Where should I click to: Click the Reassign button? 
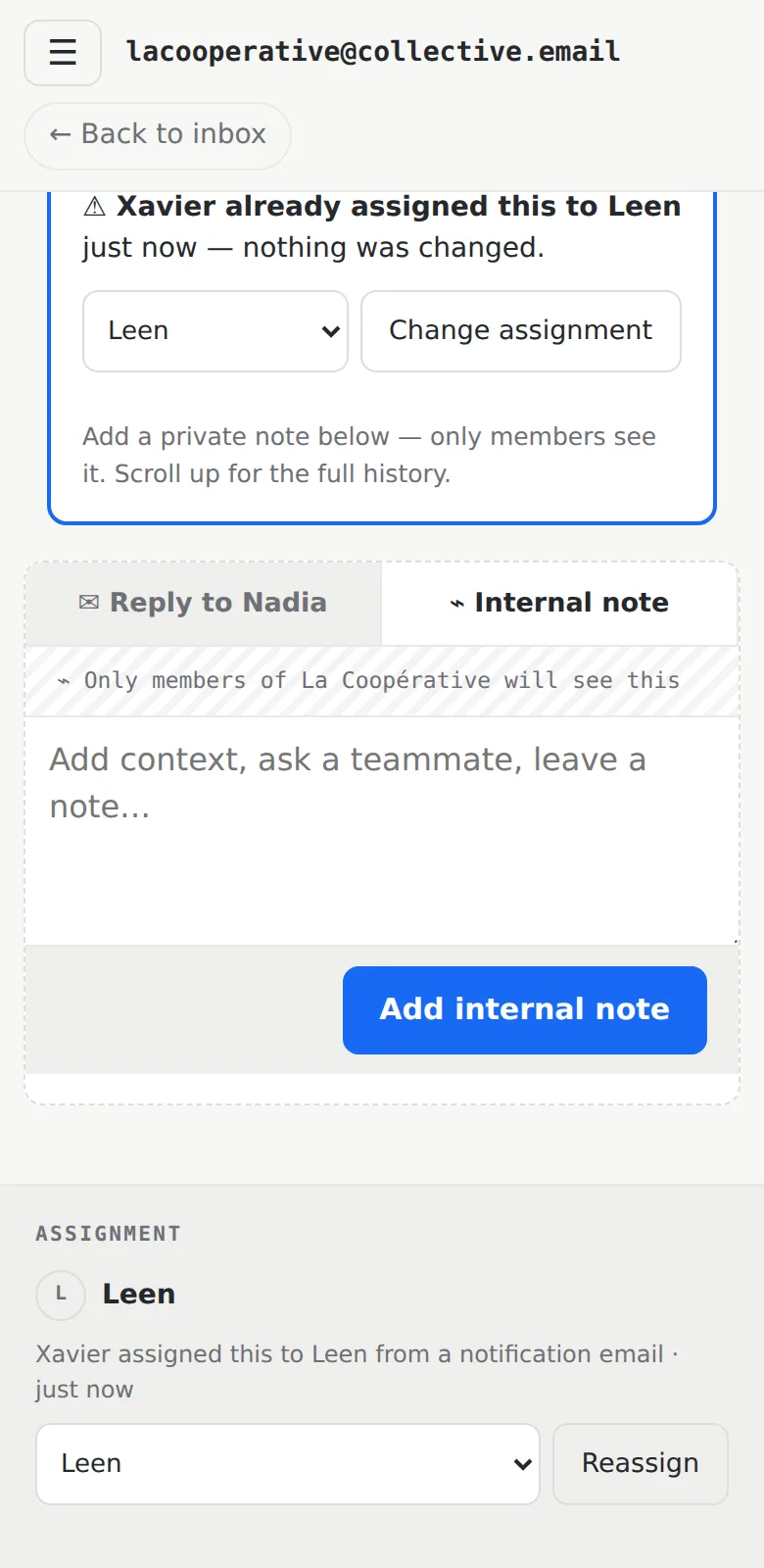641,1464
